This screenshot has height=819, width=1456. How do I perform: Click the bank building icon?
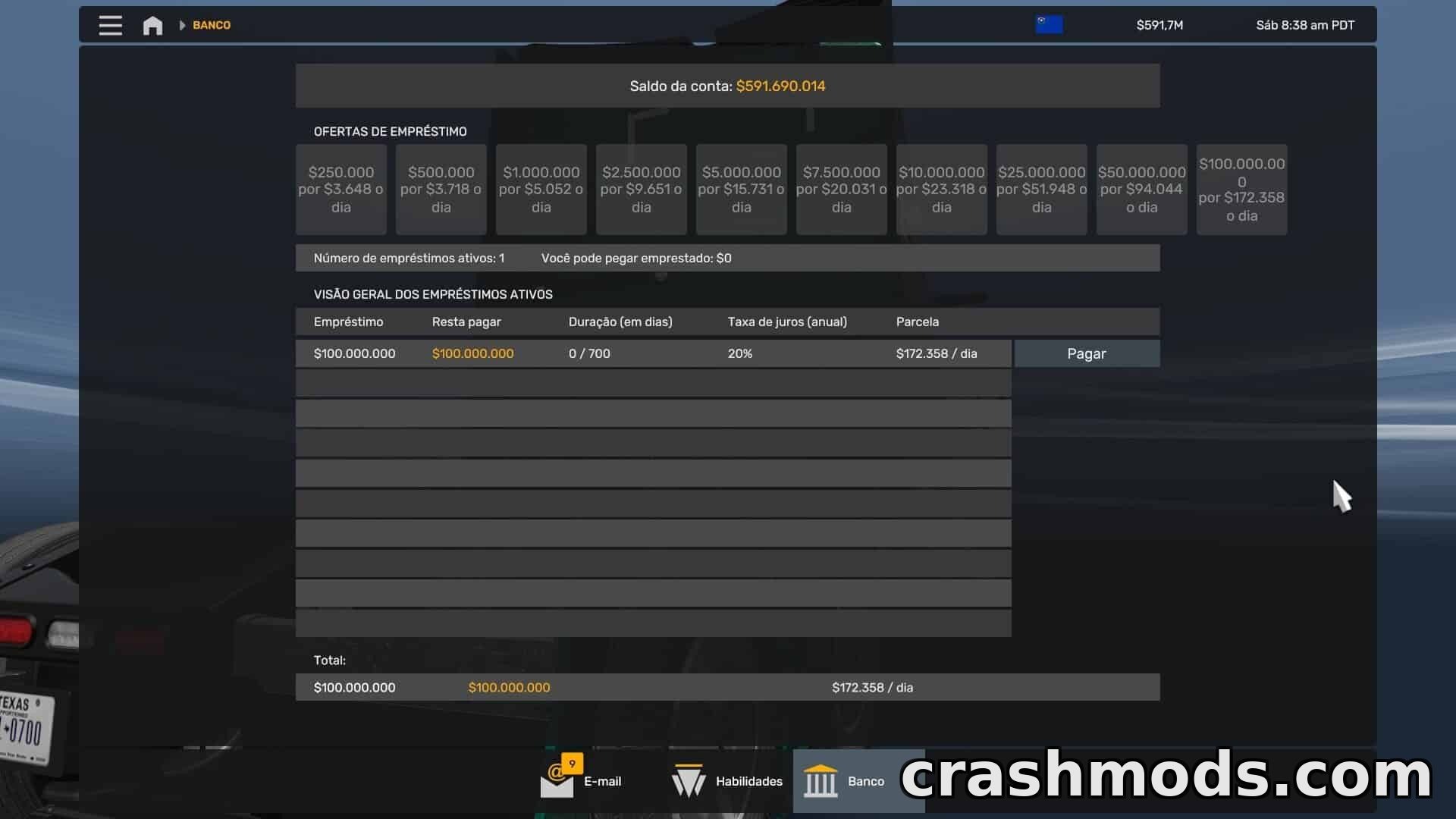(821, 781)
